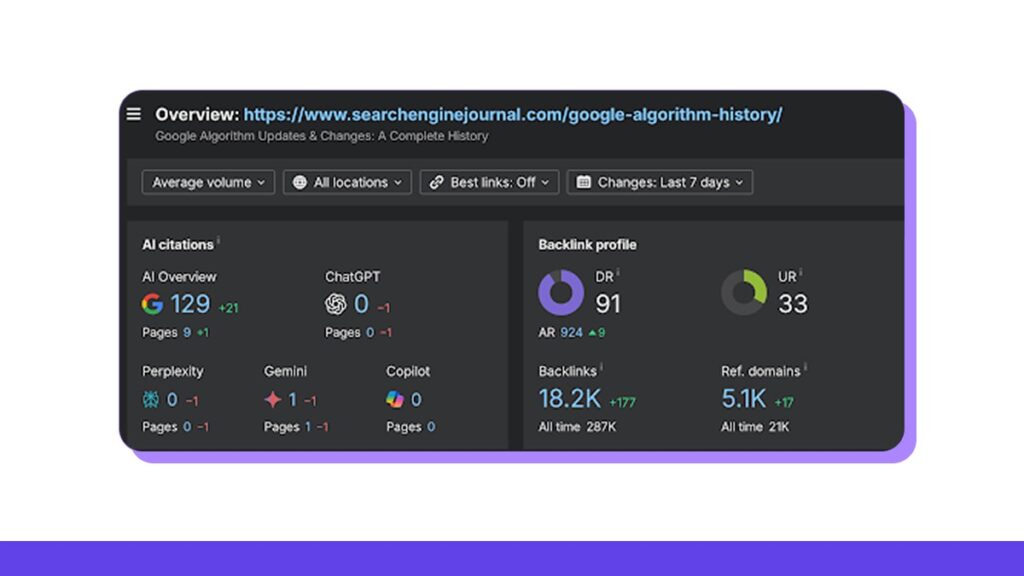Open the Changes: Last 7 days dropdown
This screenshot has height=576, width=1024.
660,182
